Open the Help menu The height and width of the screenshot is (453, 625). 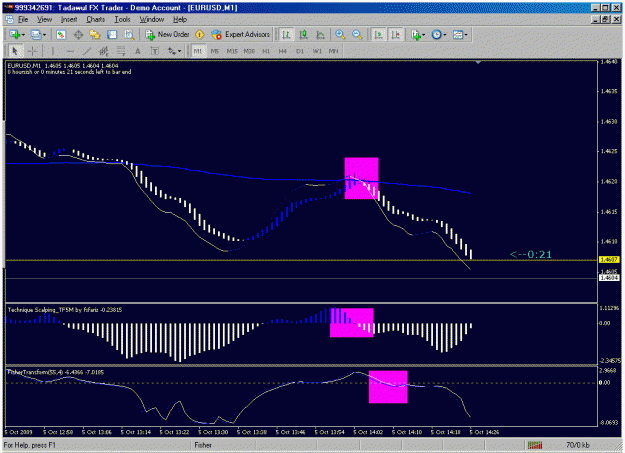[180, 19]
